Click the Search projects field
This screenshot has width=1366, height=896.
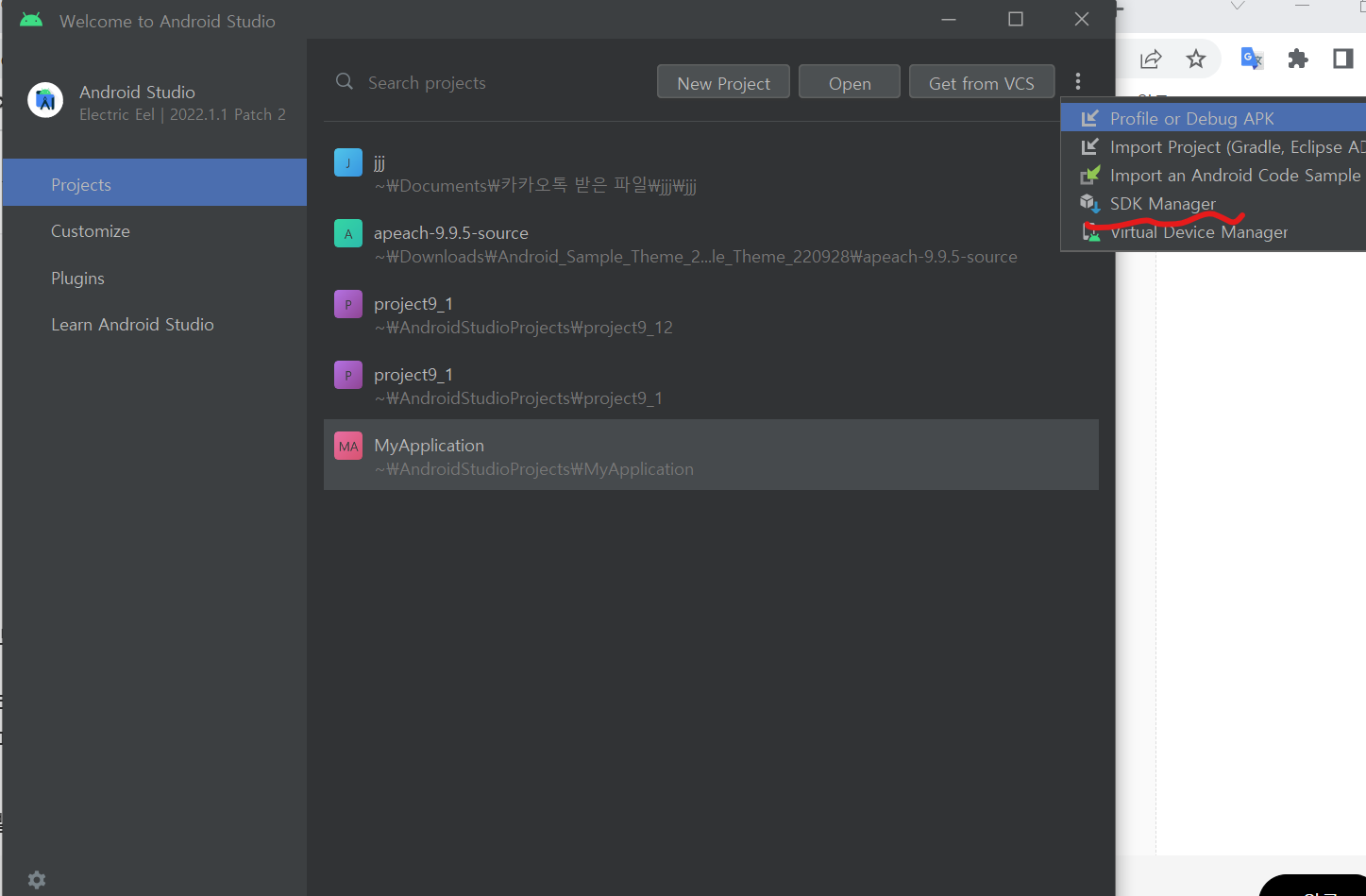(491, 83)
